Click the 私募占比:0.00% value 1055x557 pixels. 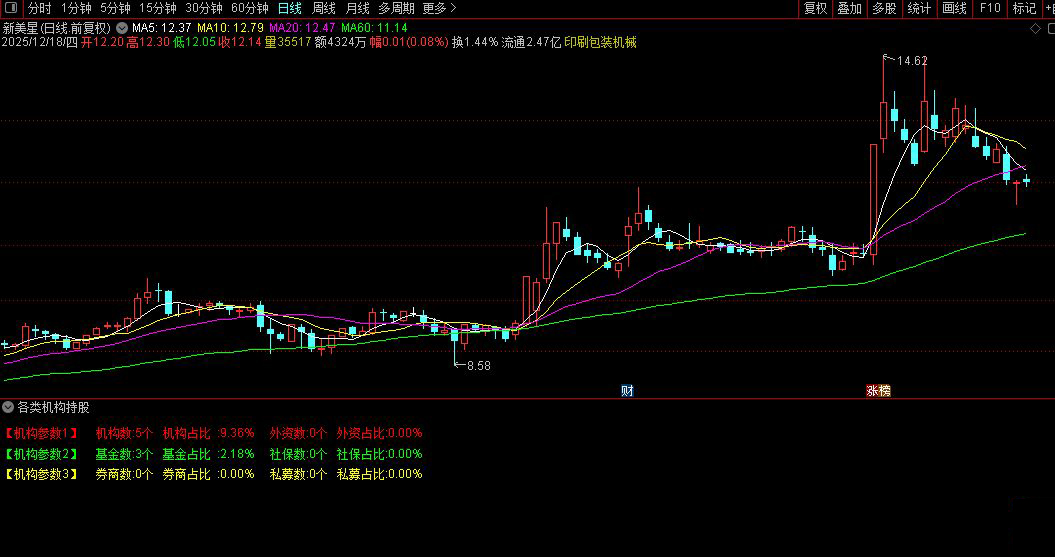click(x=379, y=474)
